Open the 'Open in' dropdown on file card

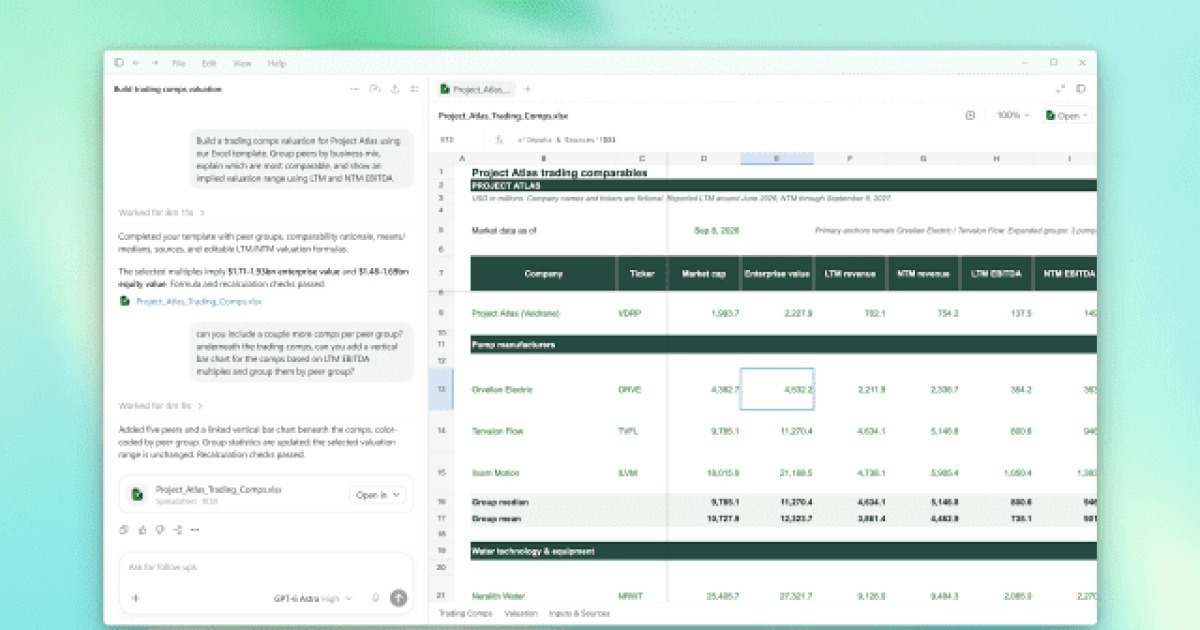[378, 494]
